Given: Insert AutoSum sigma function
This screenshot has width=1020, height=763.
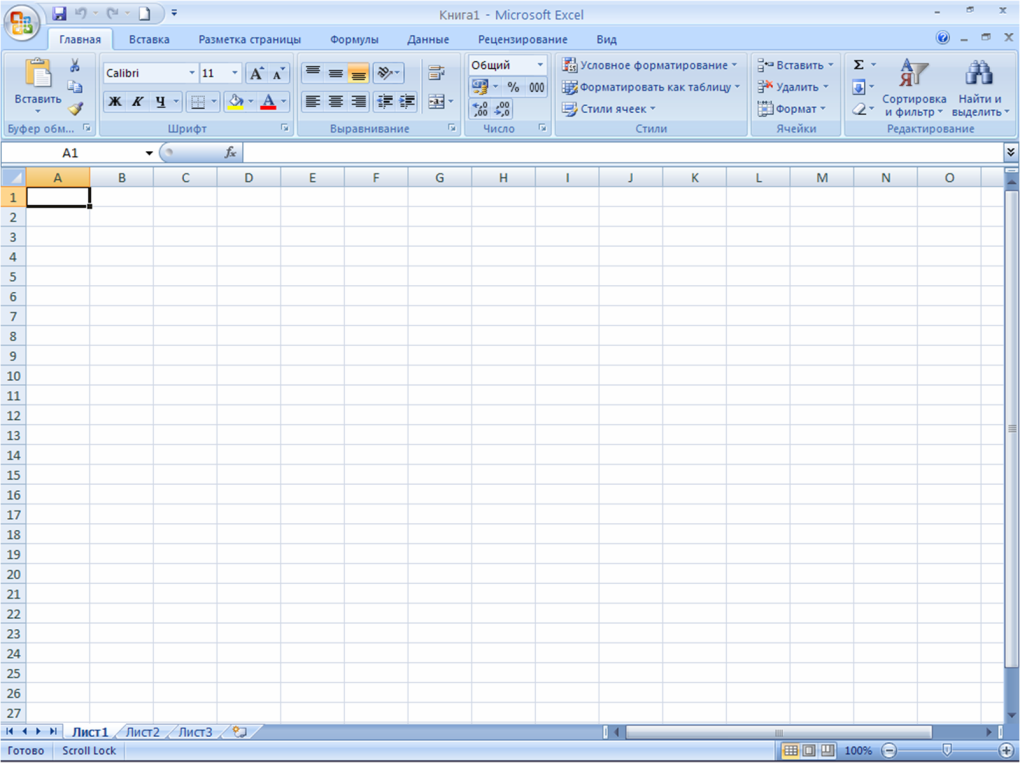Looking at the screenshot, I should 859,65.
